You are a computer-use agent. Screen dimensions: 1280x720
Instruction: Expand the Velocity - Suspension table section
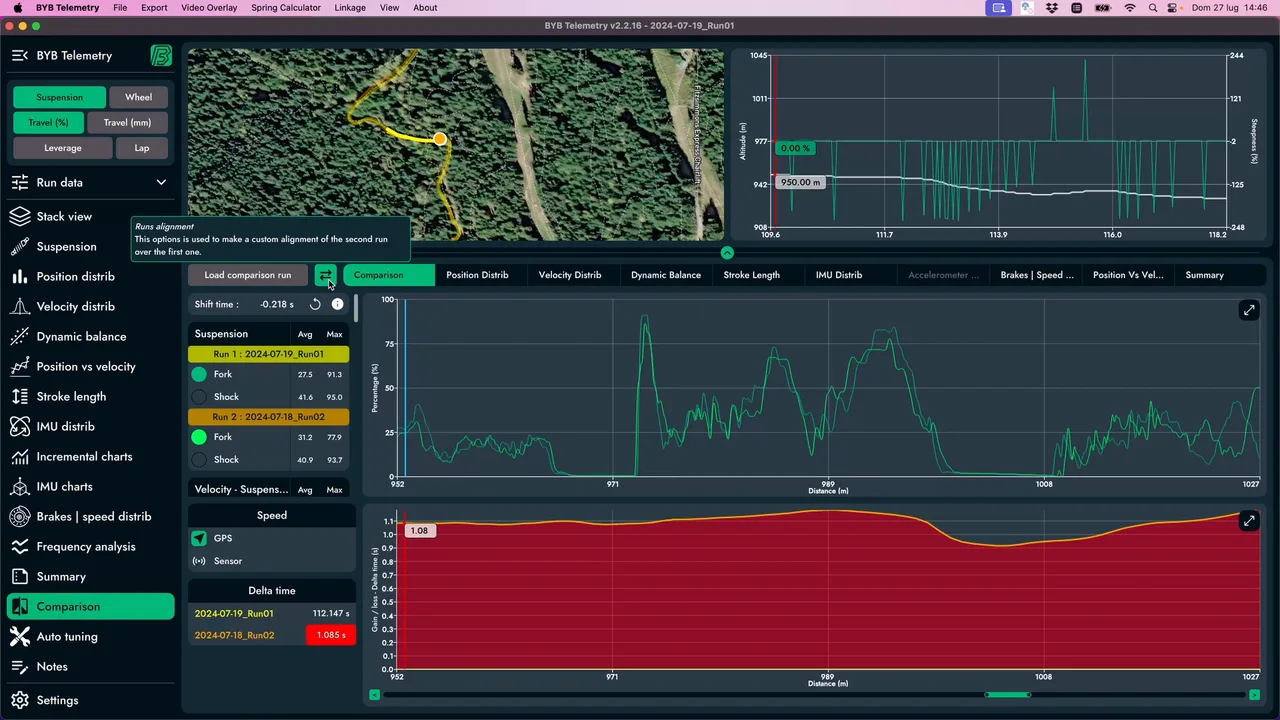269,489
